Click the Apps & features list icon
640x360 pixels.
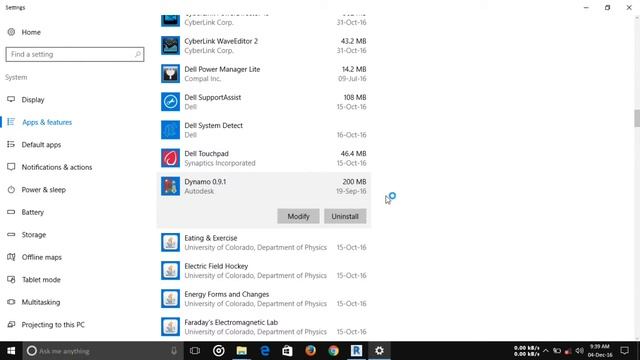11,122
